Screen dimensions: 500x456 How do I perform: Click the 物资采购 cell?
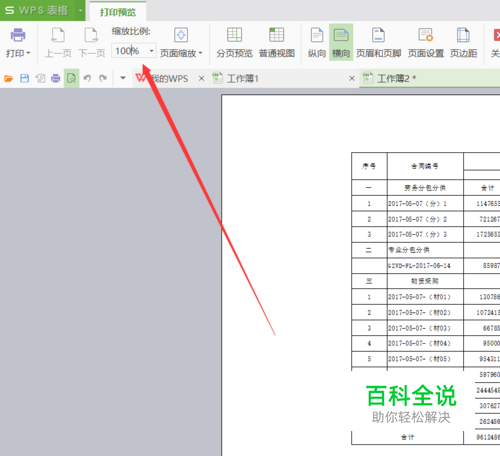click(425, 281)
